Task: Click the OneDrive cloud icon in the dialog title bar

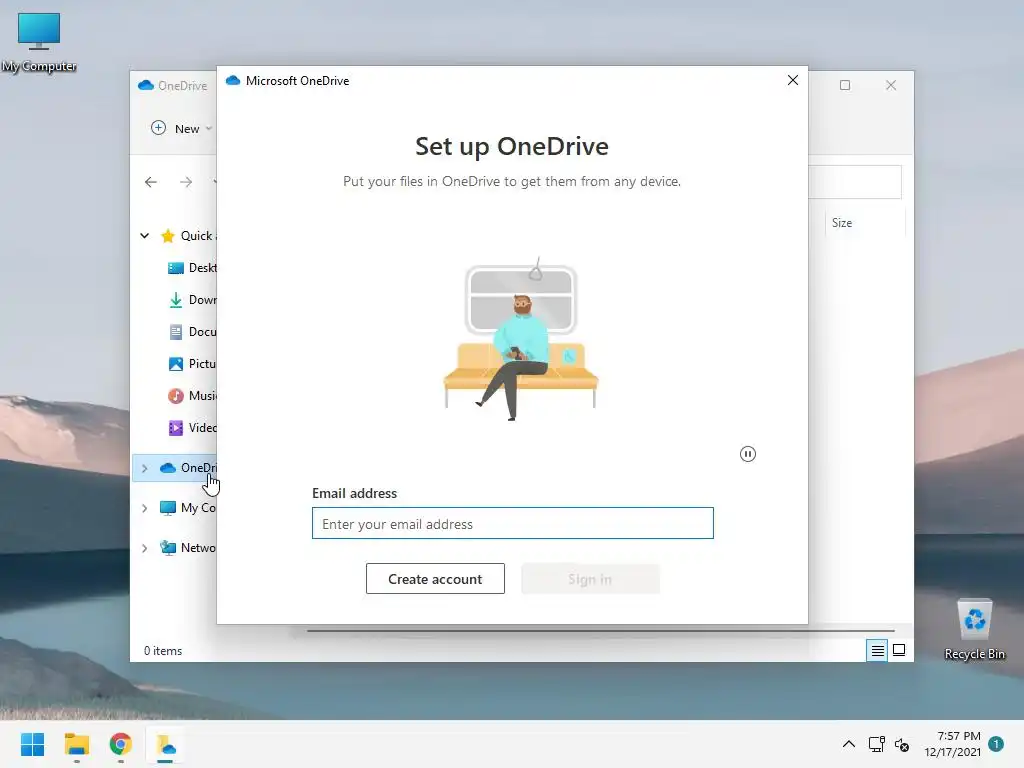Action: [233, 80]
